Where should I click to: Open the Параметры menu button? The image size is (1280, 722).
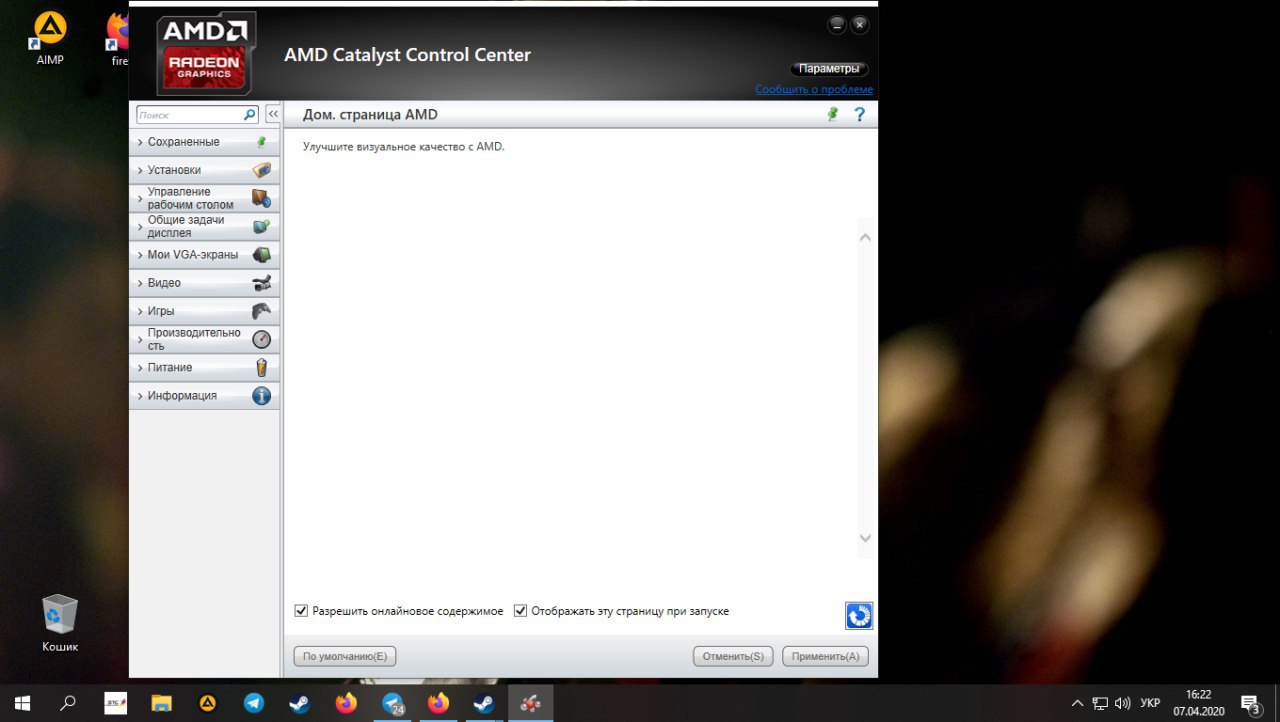829,69
